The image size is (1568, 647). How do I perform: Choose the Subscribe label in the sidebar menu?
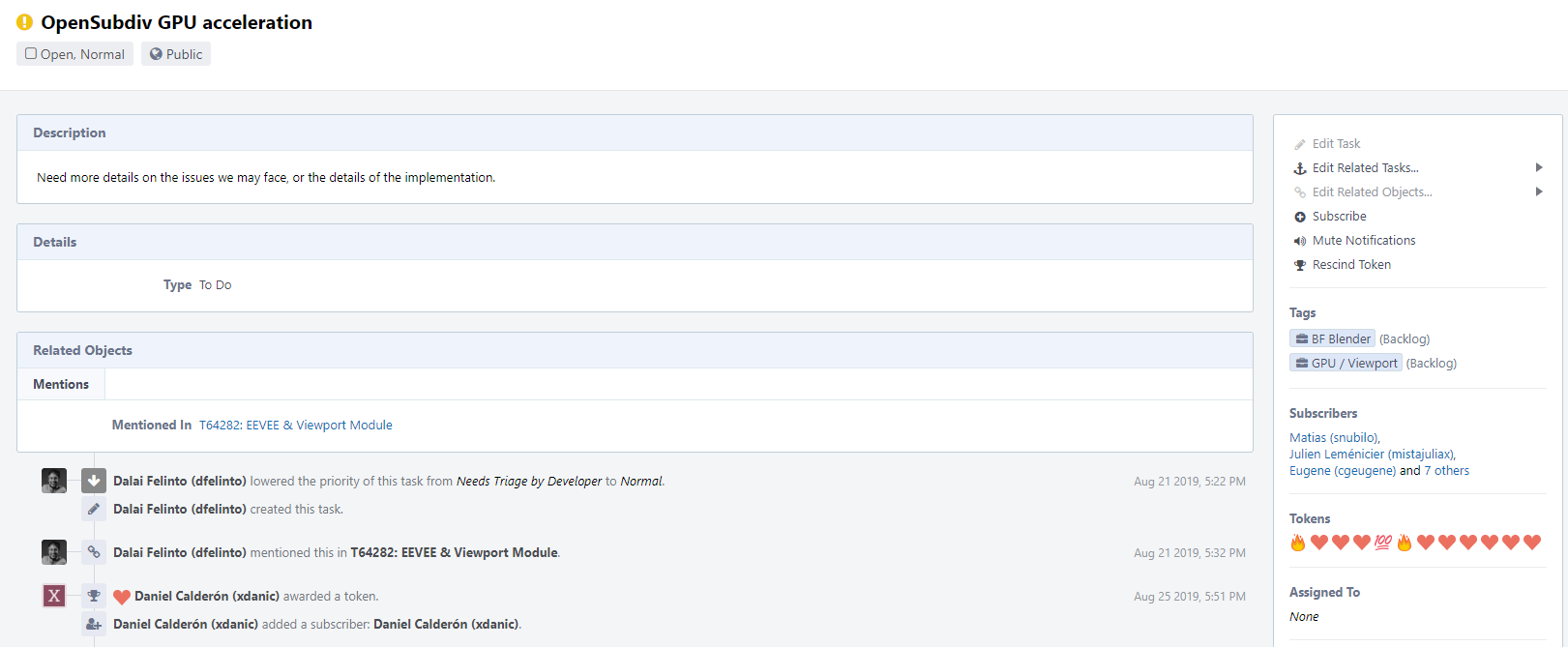click(1339, 217)
